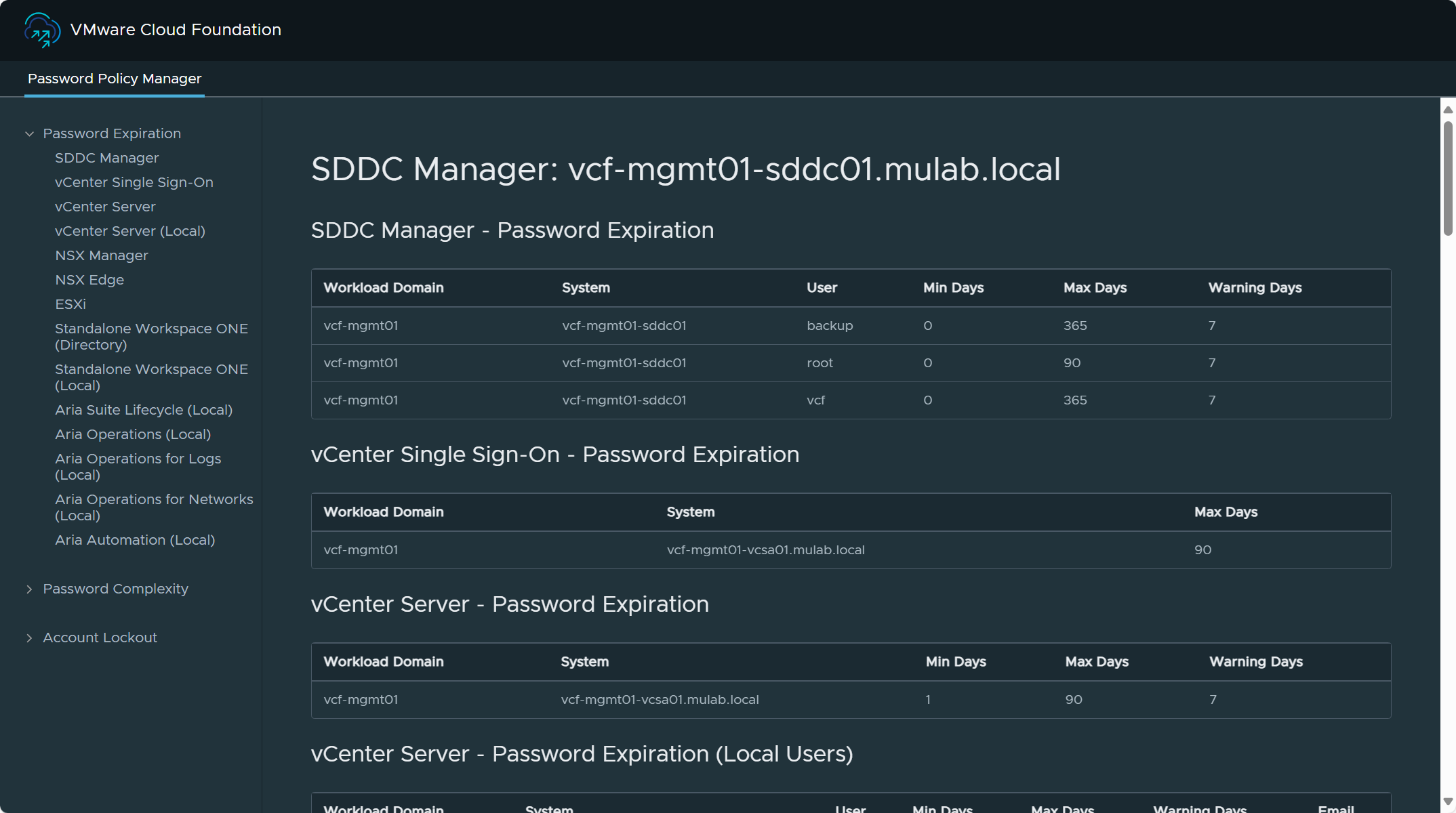Select NSX Edge in navigation
This screenshot has height=813, width=1456.
89,280
